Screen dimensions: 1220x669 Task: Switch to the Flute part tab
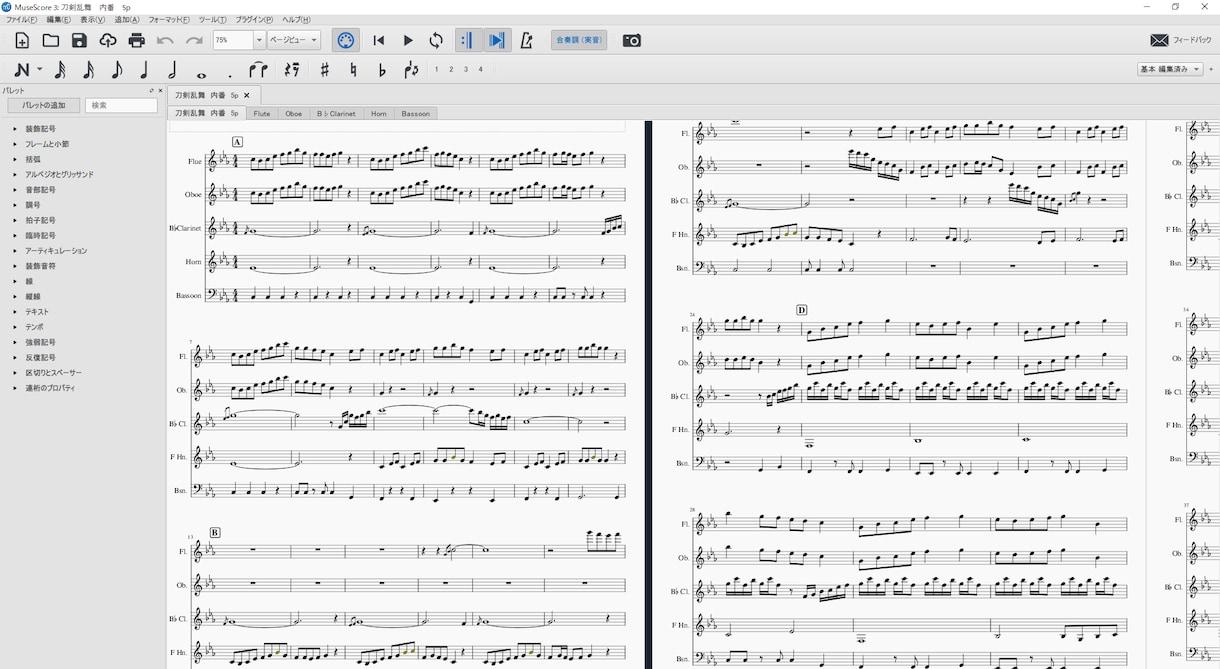(262, 114)
